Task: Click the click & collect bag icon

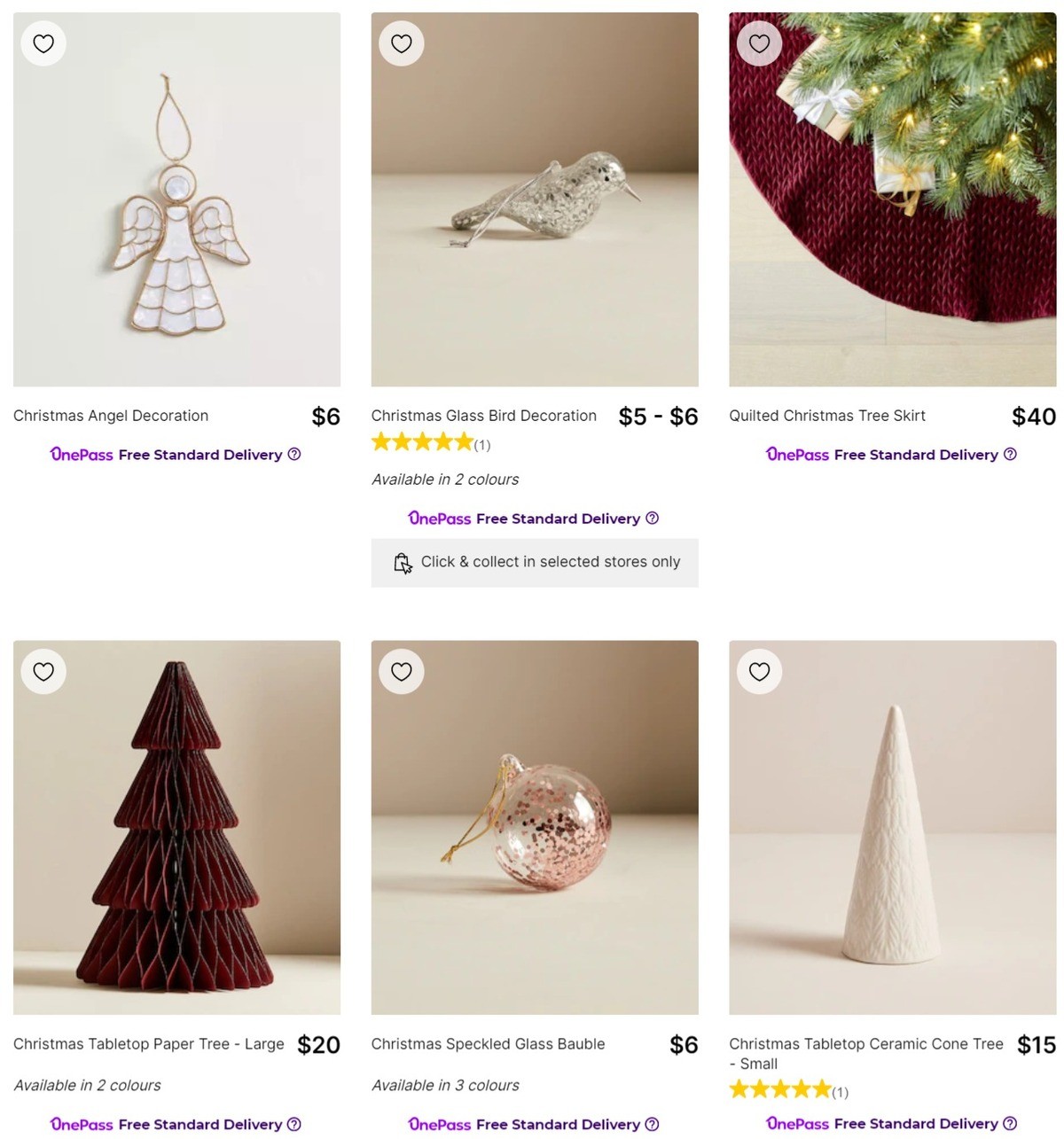Action: [x=402, y=562]
